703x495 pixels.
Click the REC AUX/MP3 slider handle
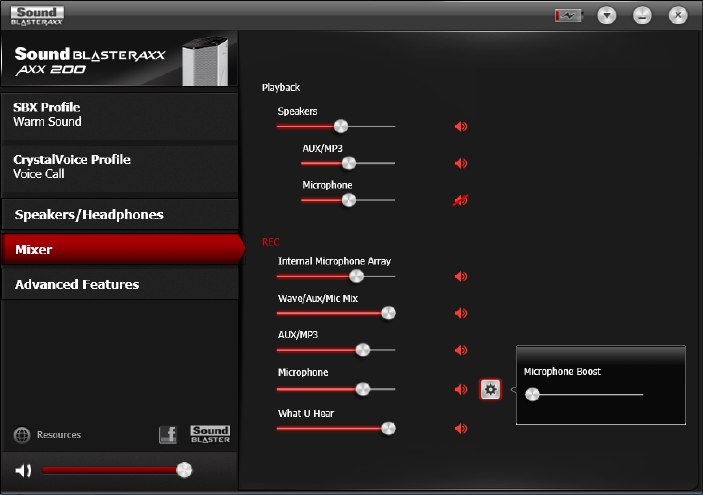[x=363, y=350]
